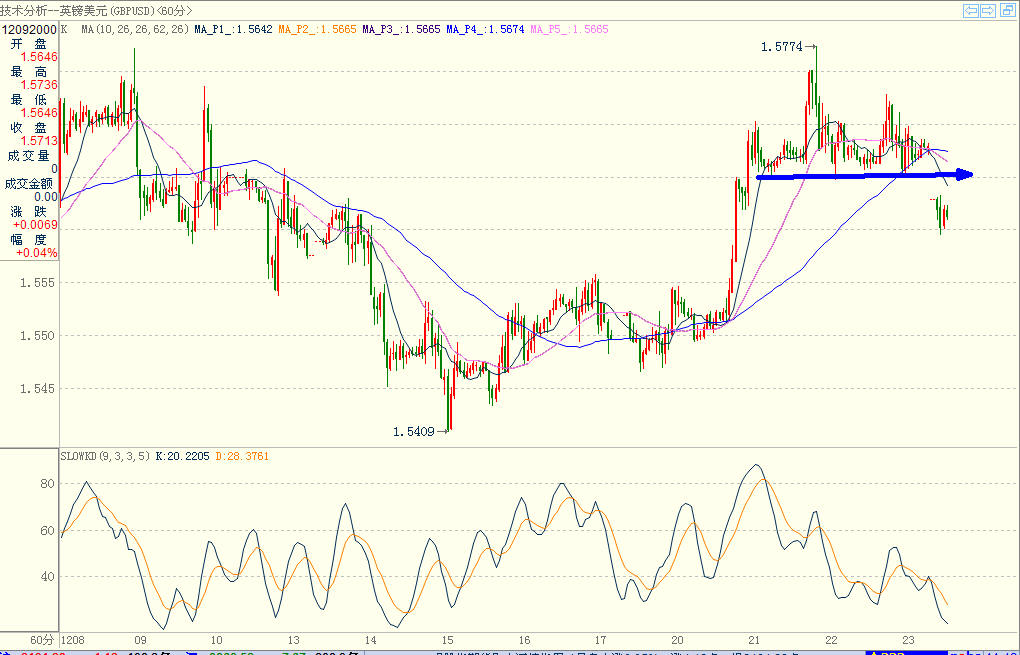Click the 涨跌 value +0.0069
This screenshot has width=1020, height=655.
(35, 225)
